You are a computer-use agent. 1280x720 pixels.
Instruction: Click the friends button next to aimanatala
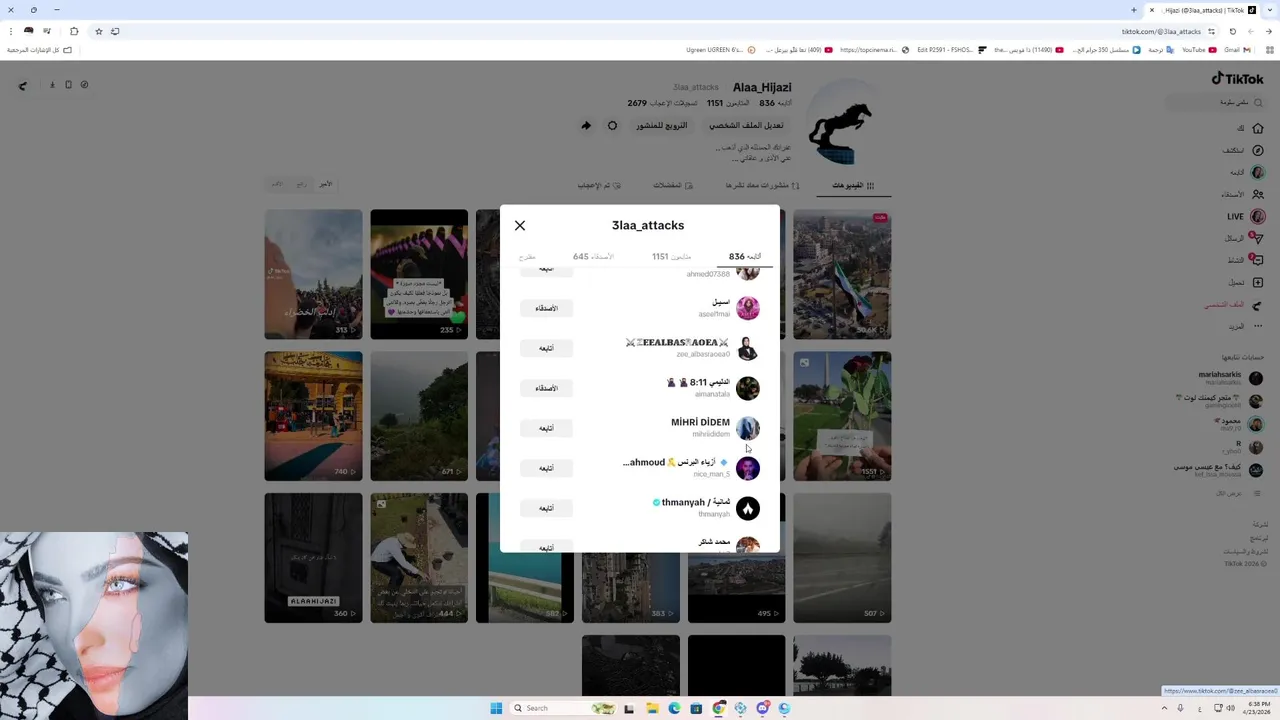(x=546, y=388)
